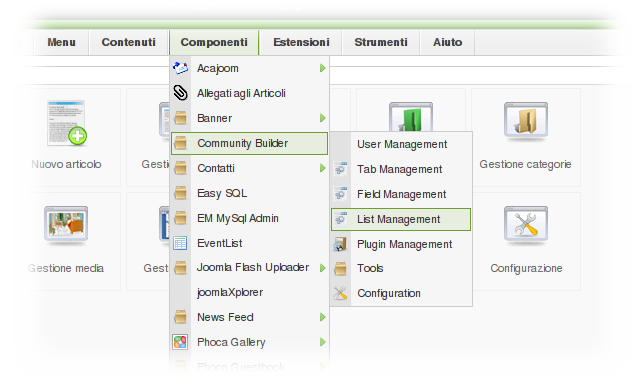This screenshot has width=633, height=378.
Task: Expand the Banner submenu arrow
Action: point(322,118)
